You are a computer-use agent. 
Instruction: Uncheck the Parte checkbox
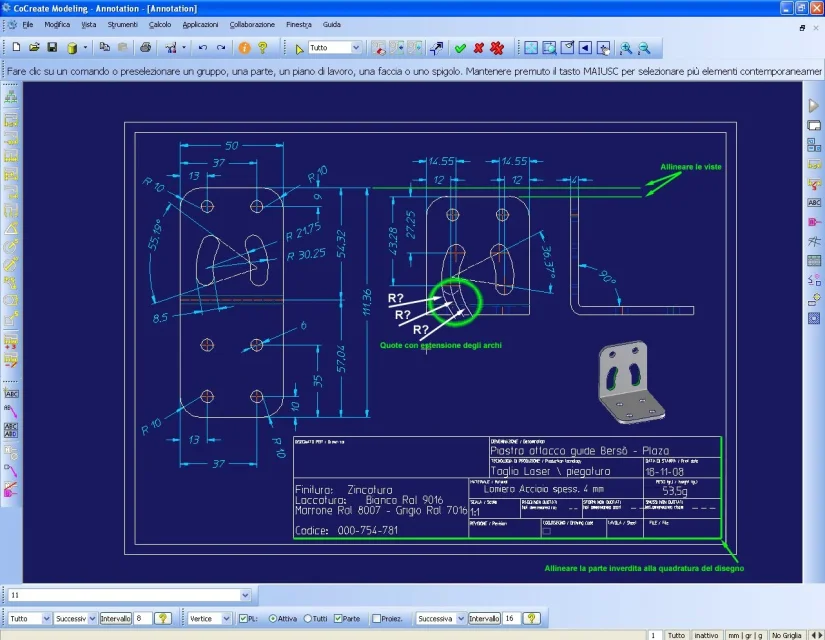tap(338, 618)
